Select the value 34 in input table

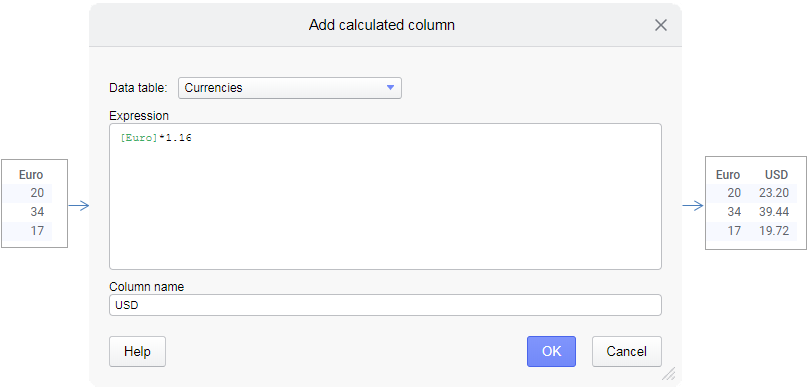pyautogui.click(x=37, y=212)
